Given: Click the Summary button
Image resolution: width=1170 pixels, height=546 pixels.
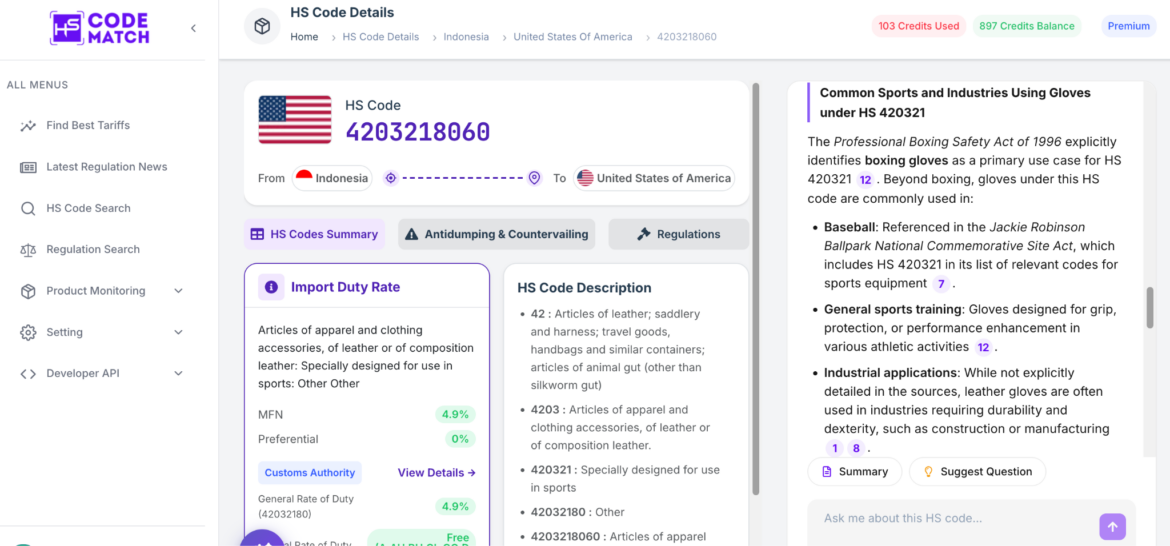Looking at the screenshot, I should (x=855, y=471).
